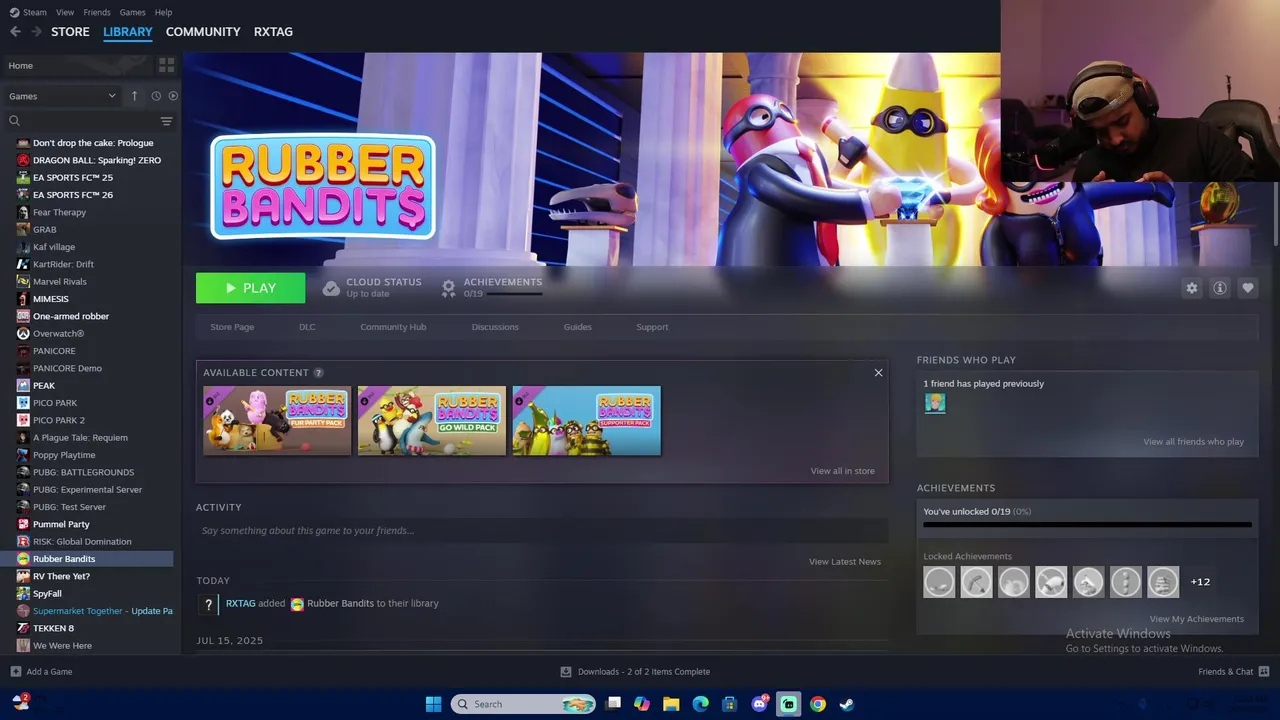Switch to the STORE tab
Screen dimensions: 1280x720
click(70, 32)
